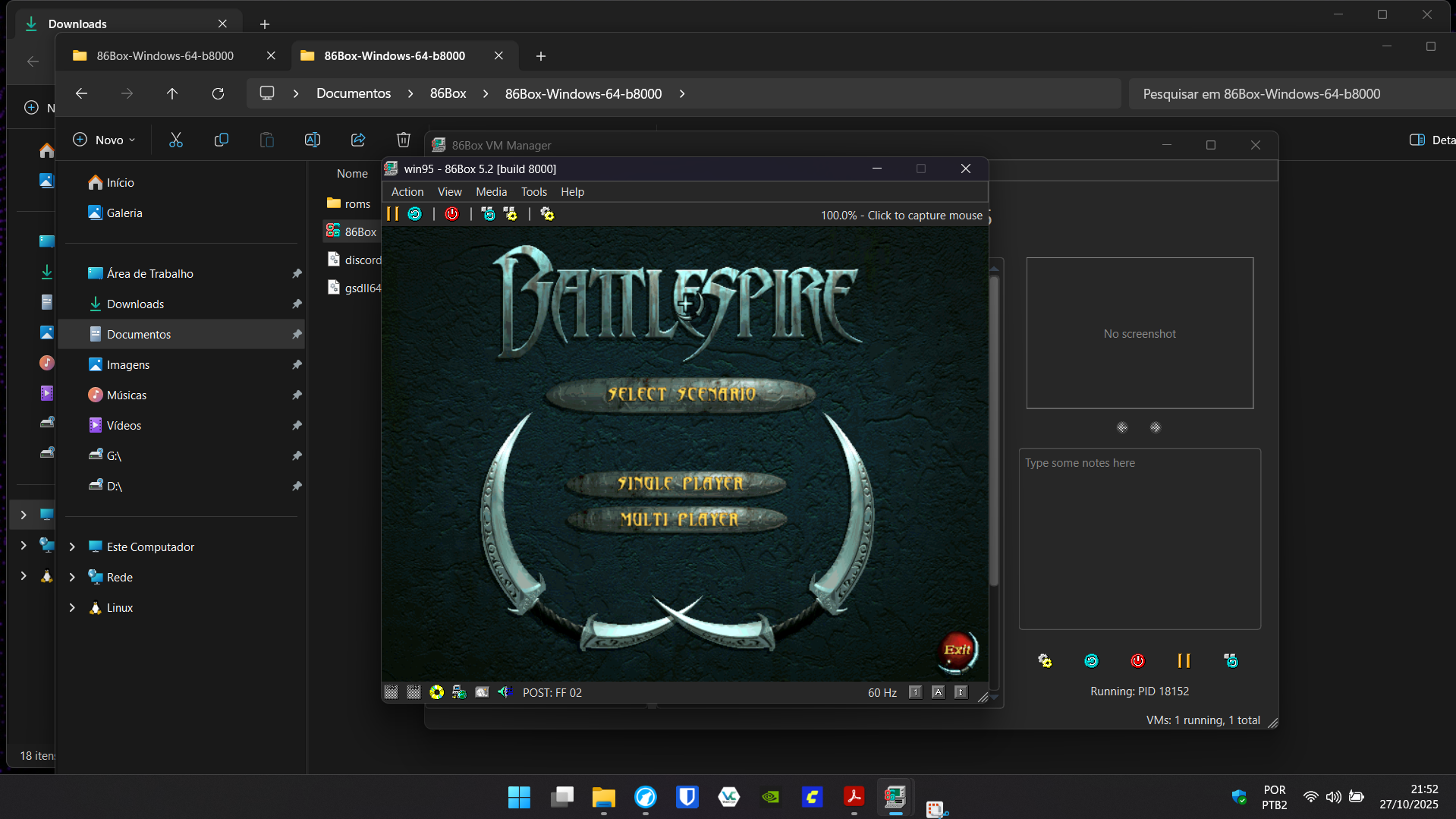Click the Single Player button in Battlespire
This screenshot has width=1456, height=819.
pos(680,484)
